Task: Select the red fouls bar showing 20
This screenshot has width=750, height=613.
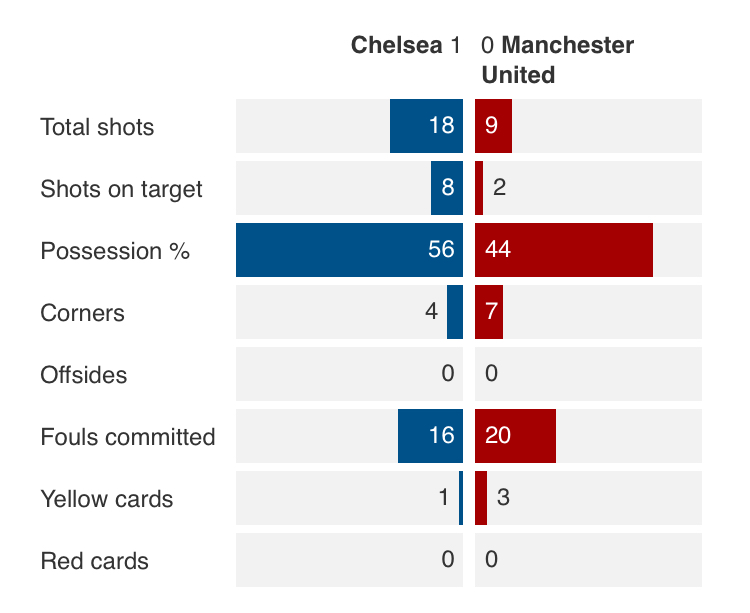Action: tap(515, 436)
